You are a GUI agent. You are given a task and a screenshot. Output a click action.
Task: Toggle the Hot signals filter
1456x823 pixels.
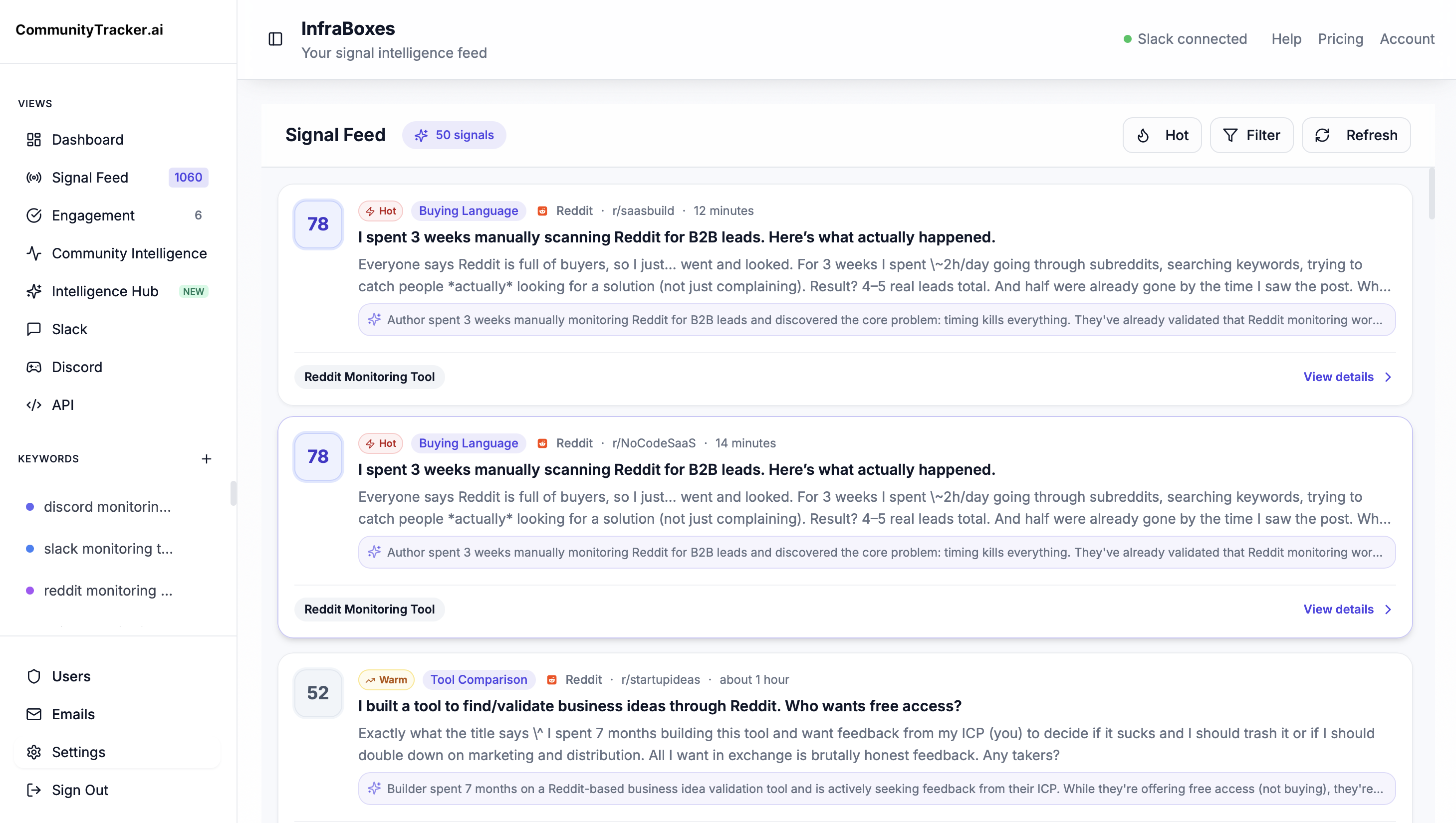click(x=1162, y=135)
